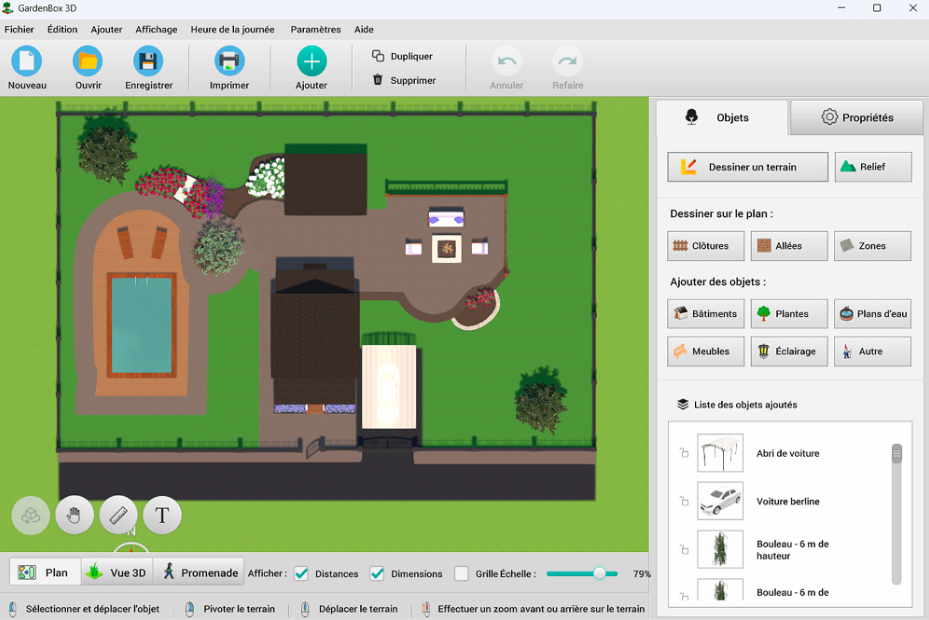Switch to Vue 3D mode
Viewport: 929px width, 620px height.
117,573
